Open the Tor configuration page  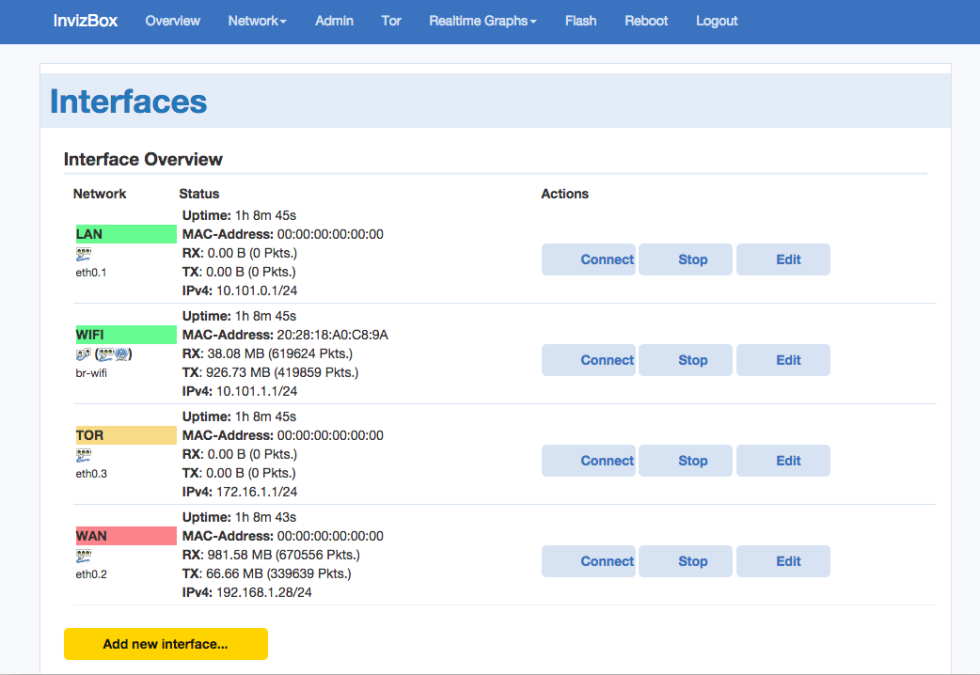pos(391,20)
